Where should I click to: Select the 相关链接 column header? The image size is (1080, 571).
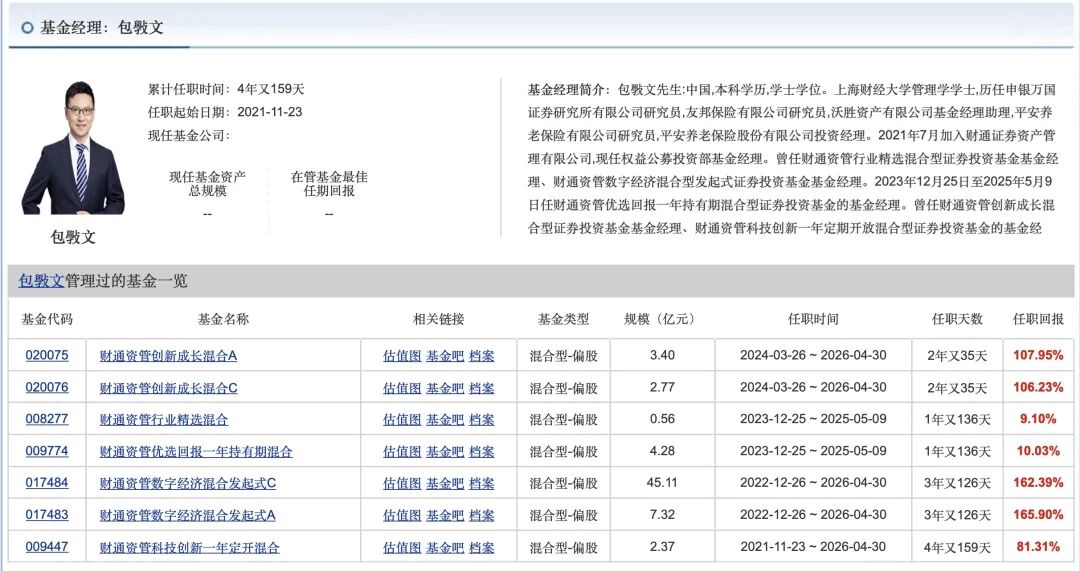pyautogui.click(x=439, y=319)
